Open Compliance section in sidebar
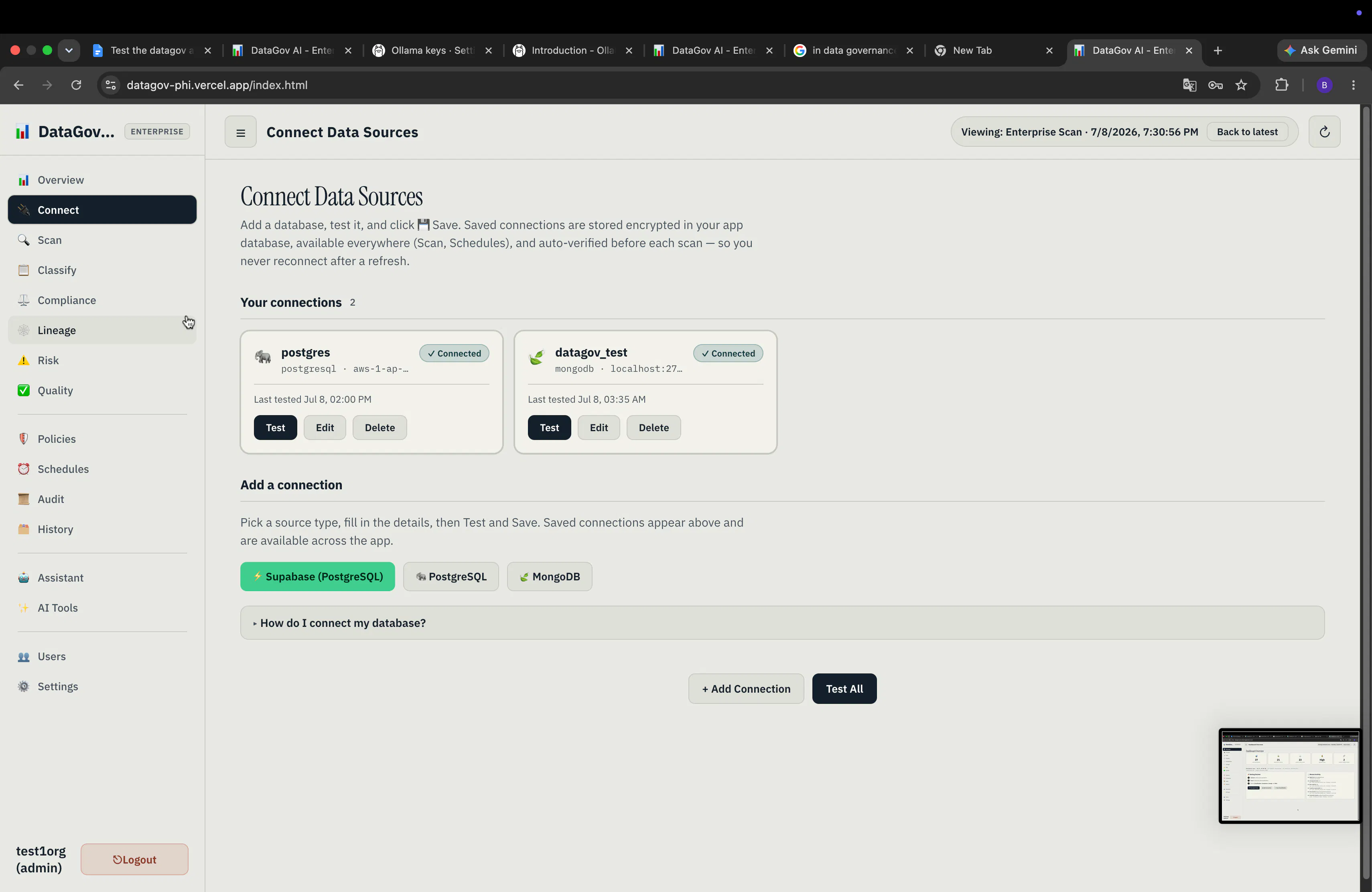The width and height of the screenshot is (1372, 892). (x=102, y=300)
